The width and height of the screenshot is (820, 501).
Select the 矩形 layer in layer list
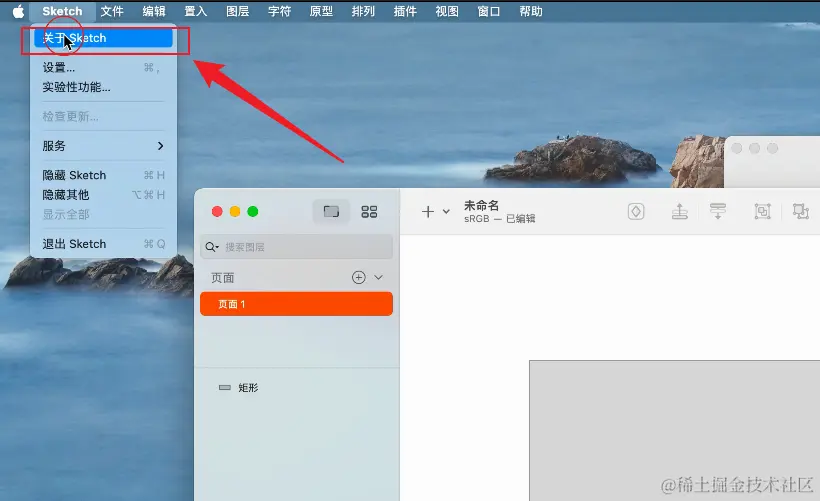click(297, 388)
